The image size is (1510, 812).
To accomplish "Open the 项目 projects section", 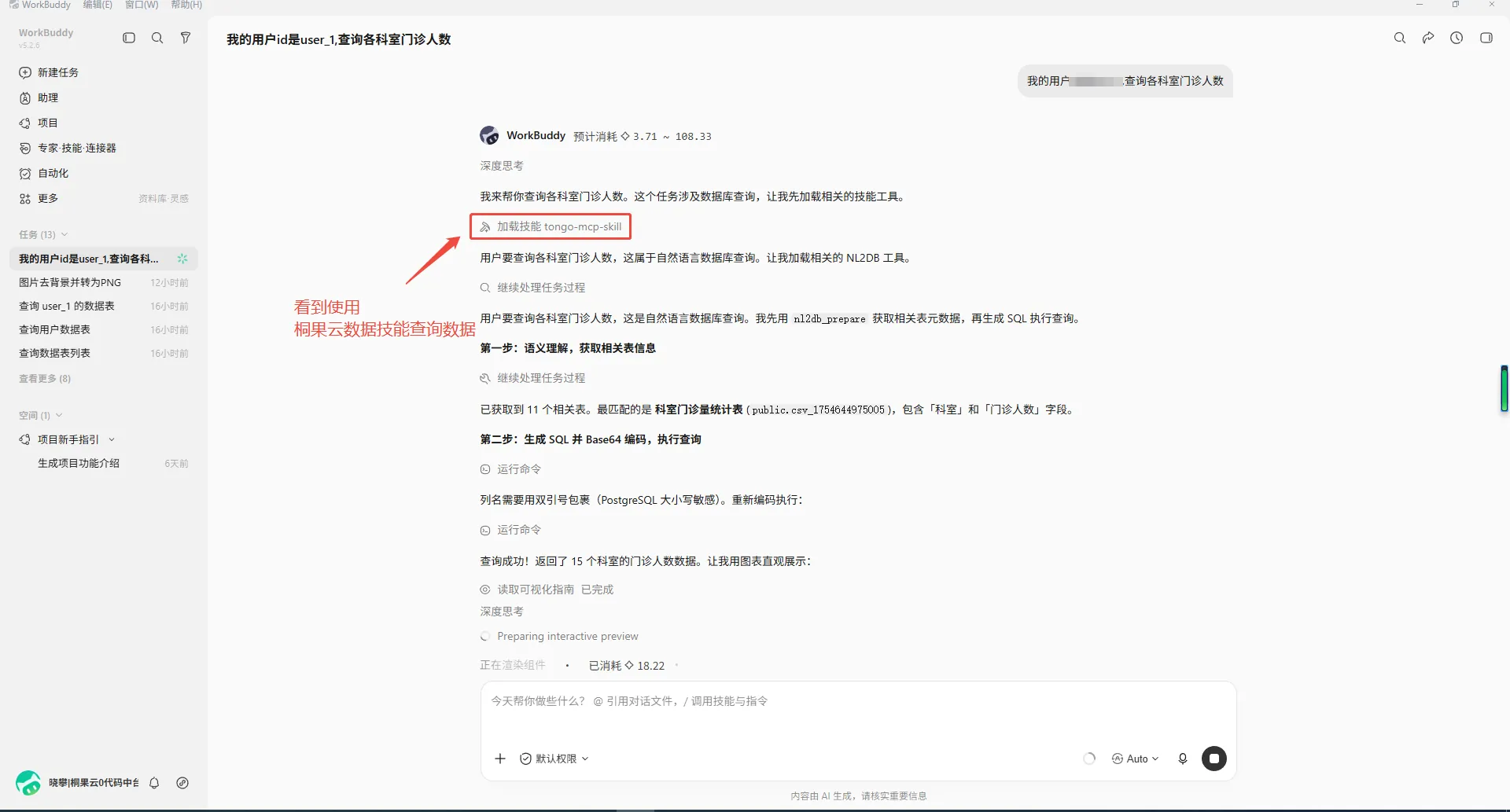I will (39, 123).
